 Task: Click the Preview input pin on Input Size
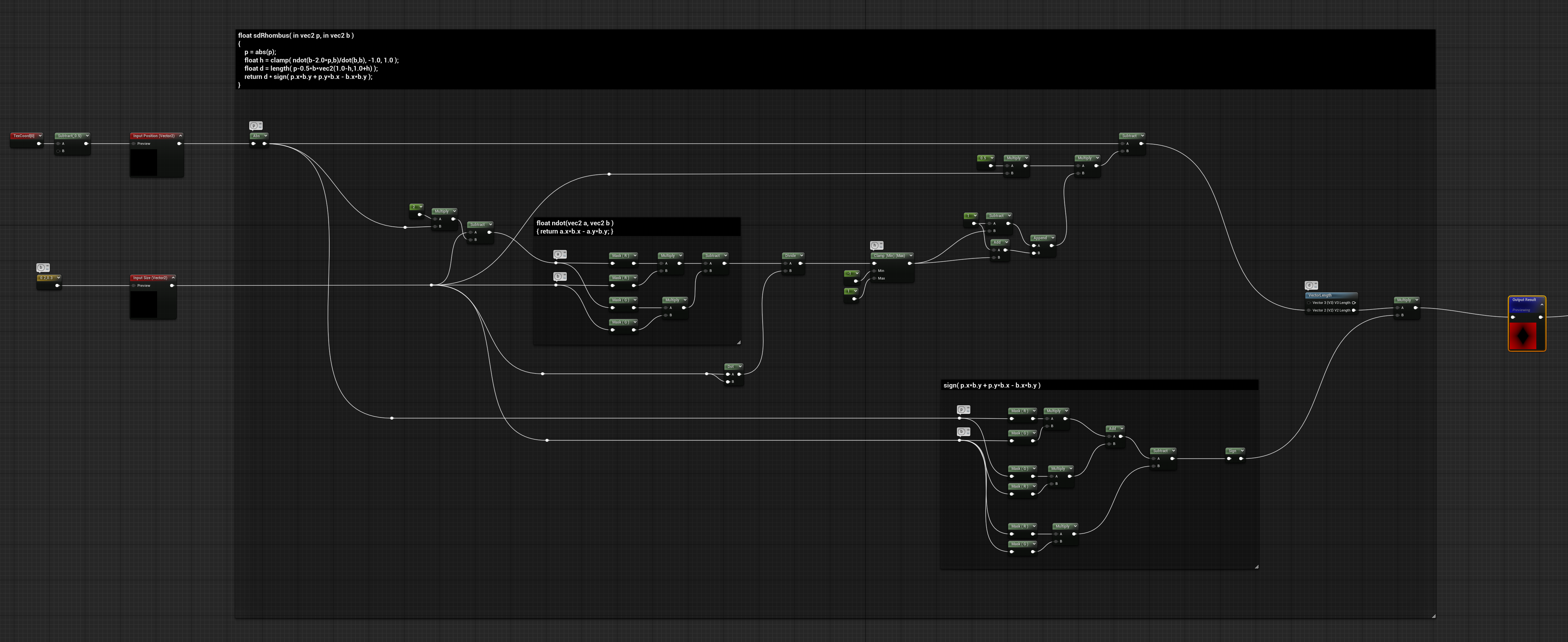point(134,286)
